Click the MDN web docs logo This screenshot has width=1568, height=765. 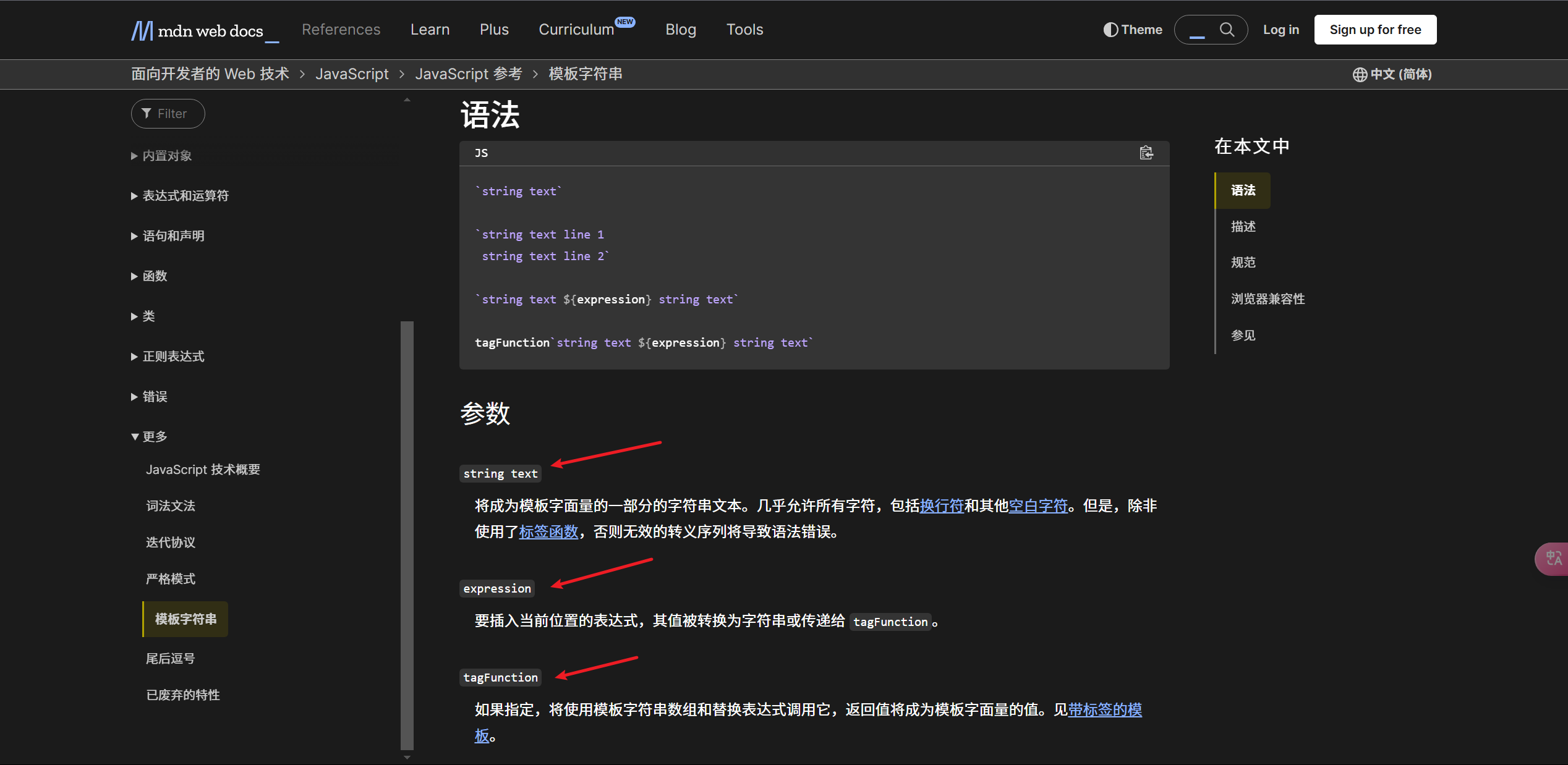(197, 30)
